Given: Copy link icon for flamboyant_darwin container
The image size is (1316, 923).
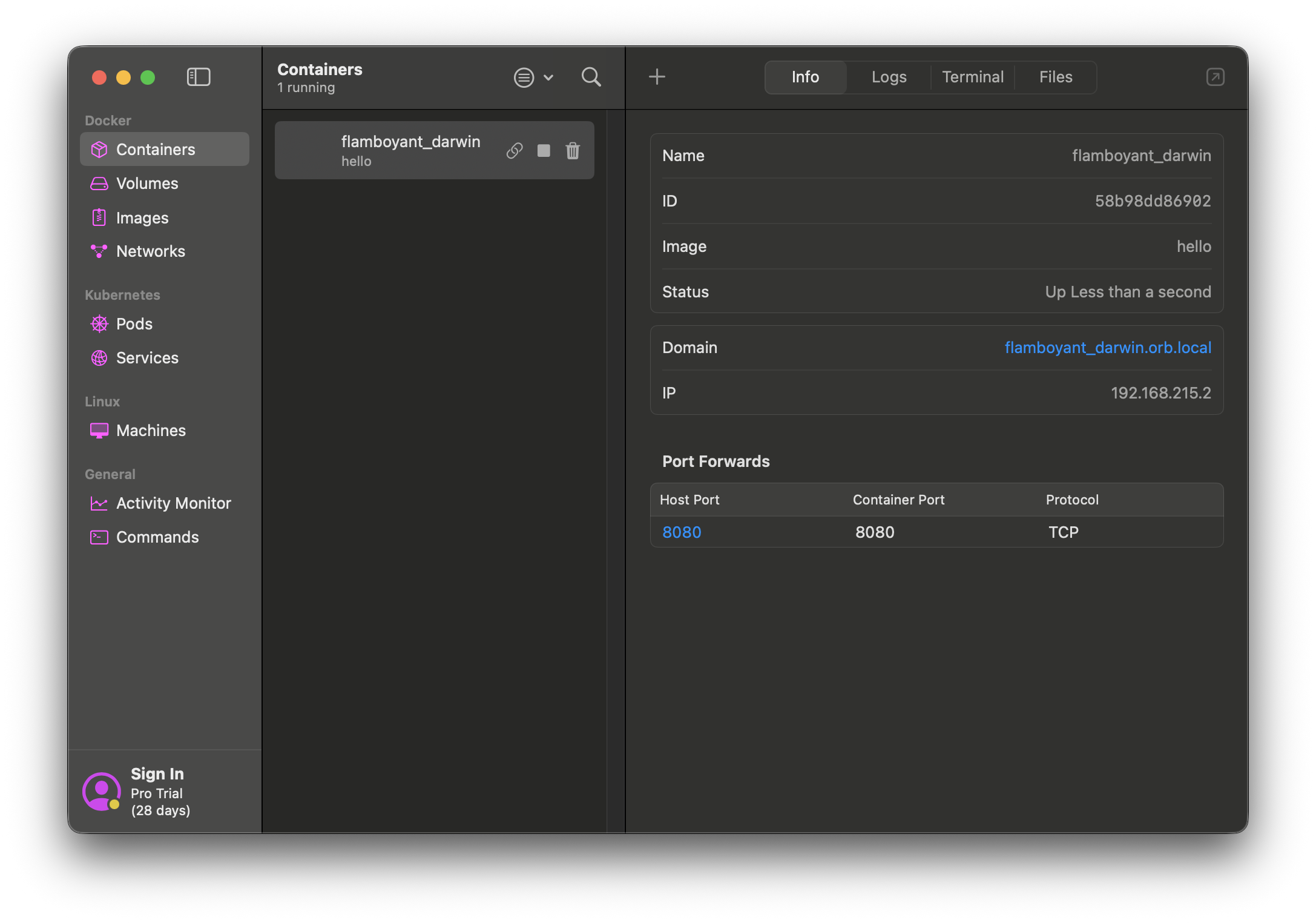Looking at the screenshot, I should click(x=515, y=150).
